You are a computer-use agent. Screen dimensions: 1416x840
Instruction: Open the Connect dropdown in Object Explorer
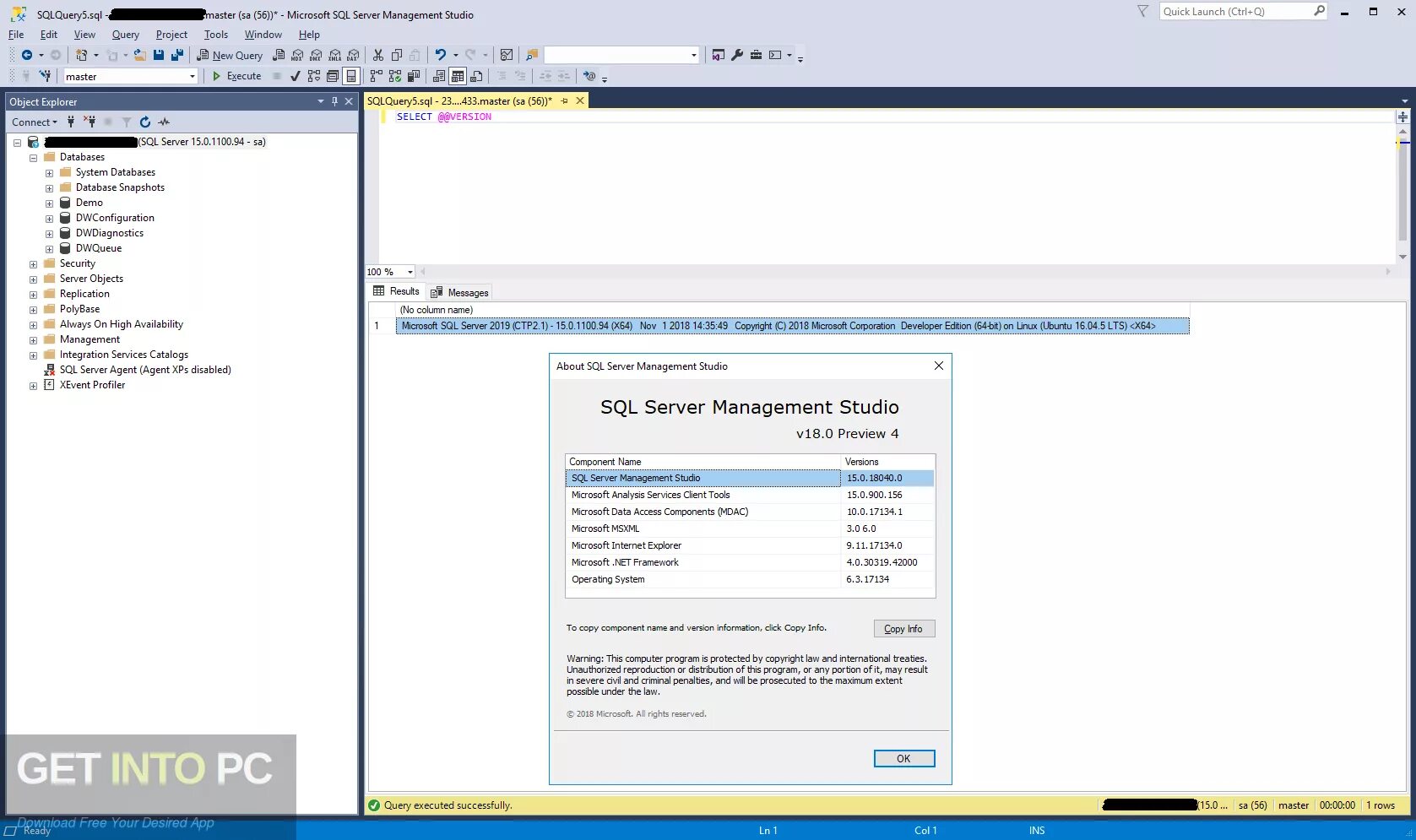point(35,122)
